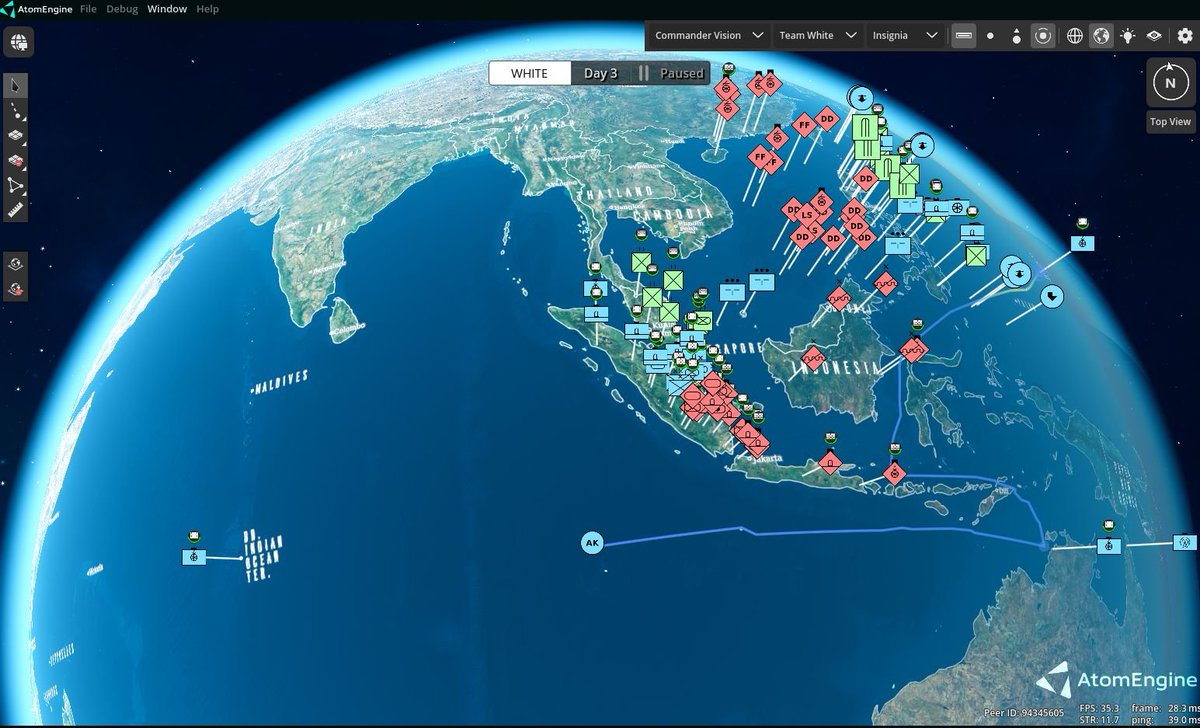Open the File menu
The width and height of the screenshot is (1200, 728).
point(88,9)
